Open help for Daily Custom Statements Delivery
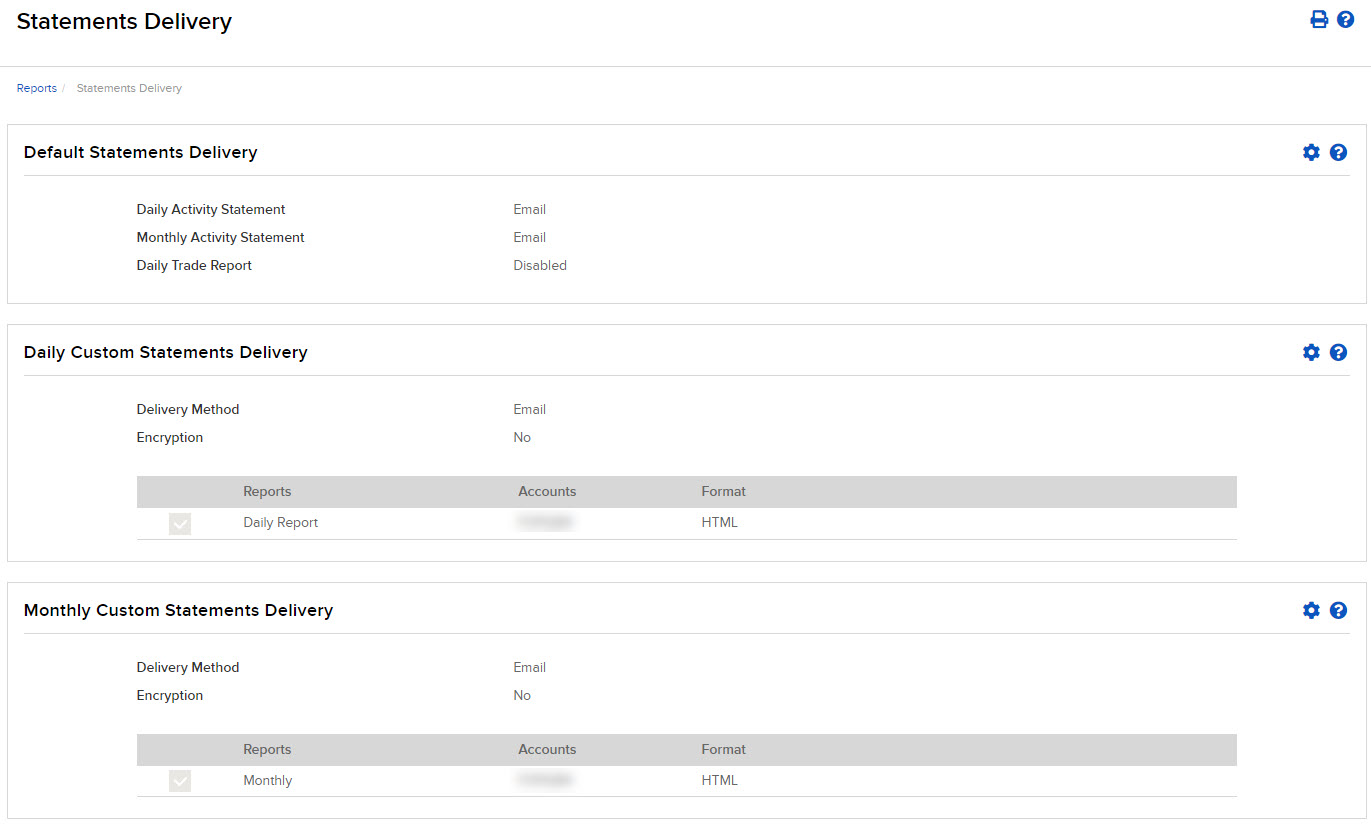 coord(1338,352)
